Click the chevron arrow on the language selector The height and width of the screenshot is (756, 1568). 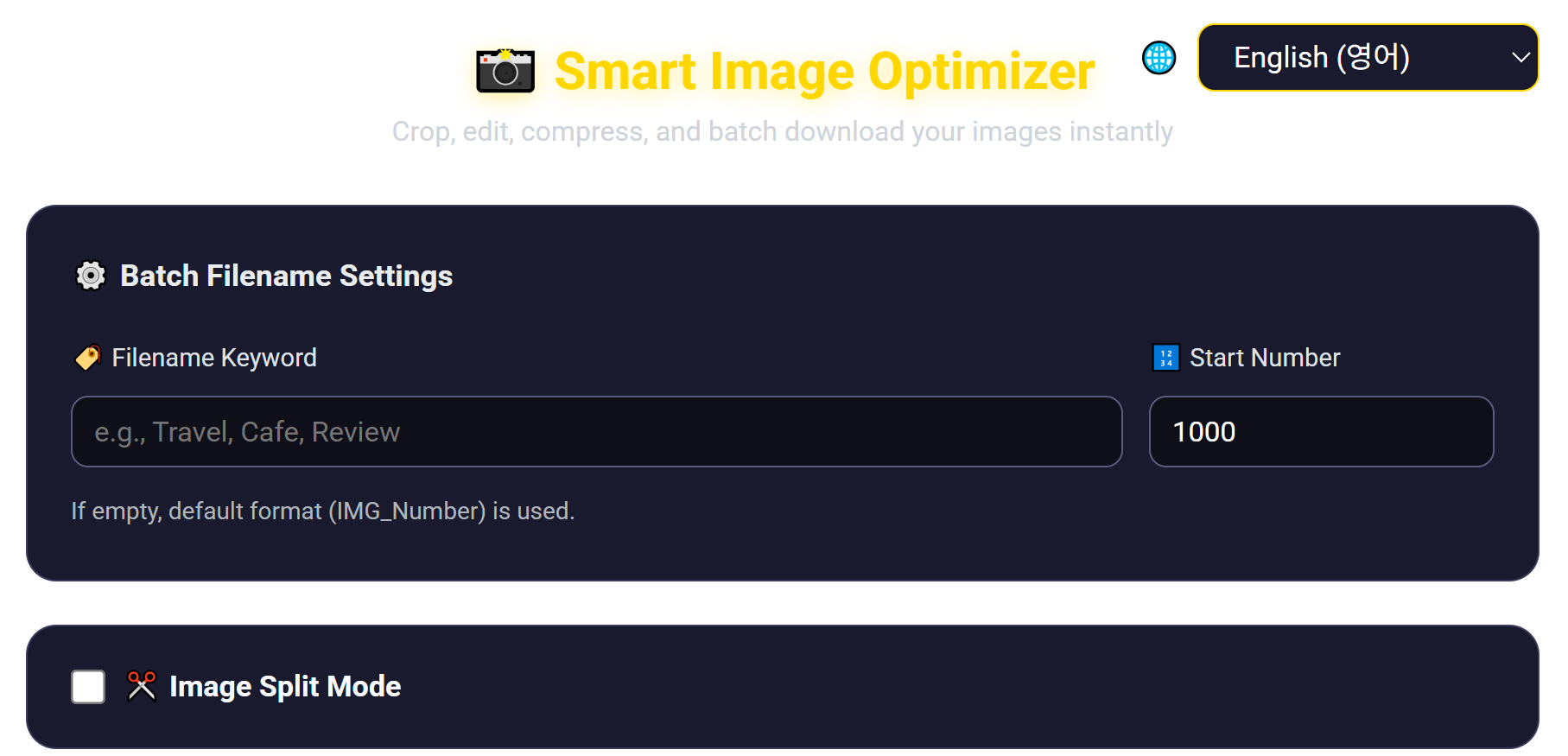(1520, 58)
